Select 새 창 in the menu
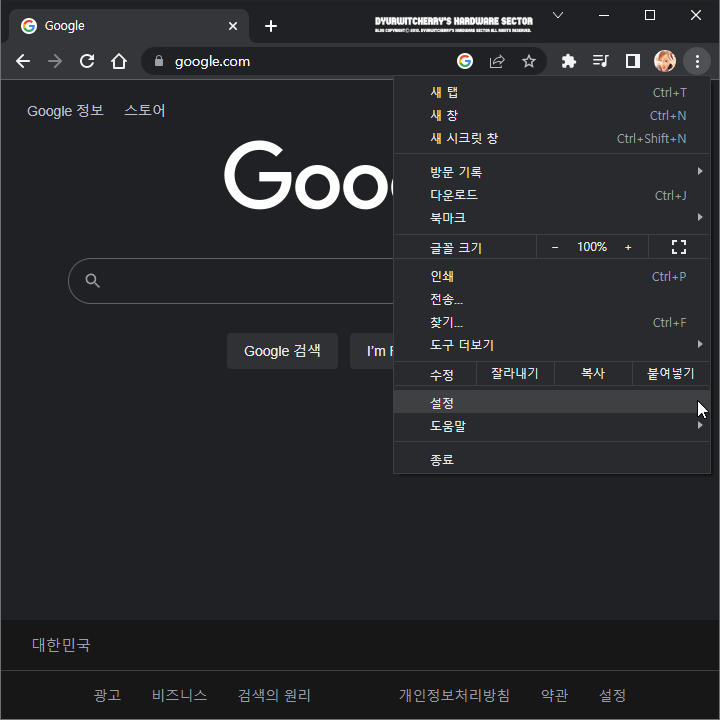This screenshot has width=720, height=720. (x=552, y=115)
